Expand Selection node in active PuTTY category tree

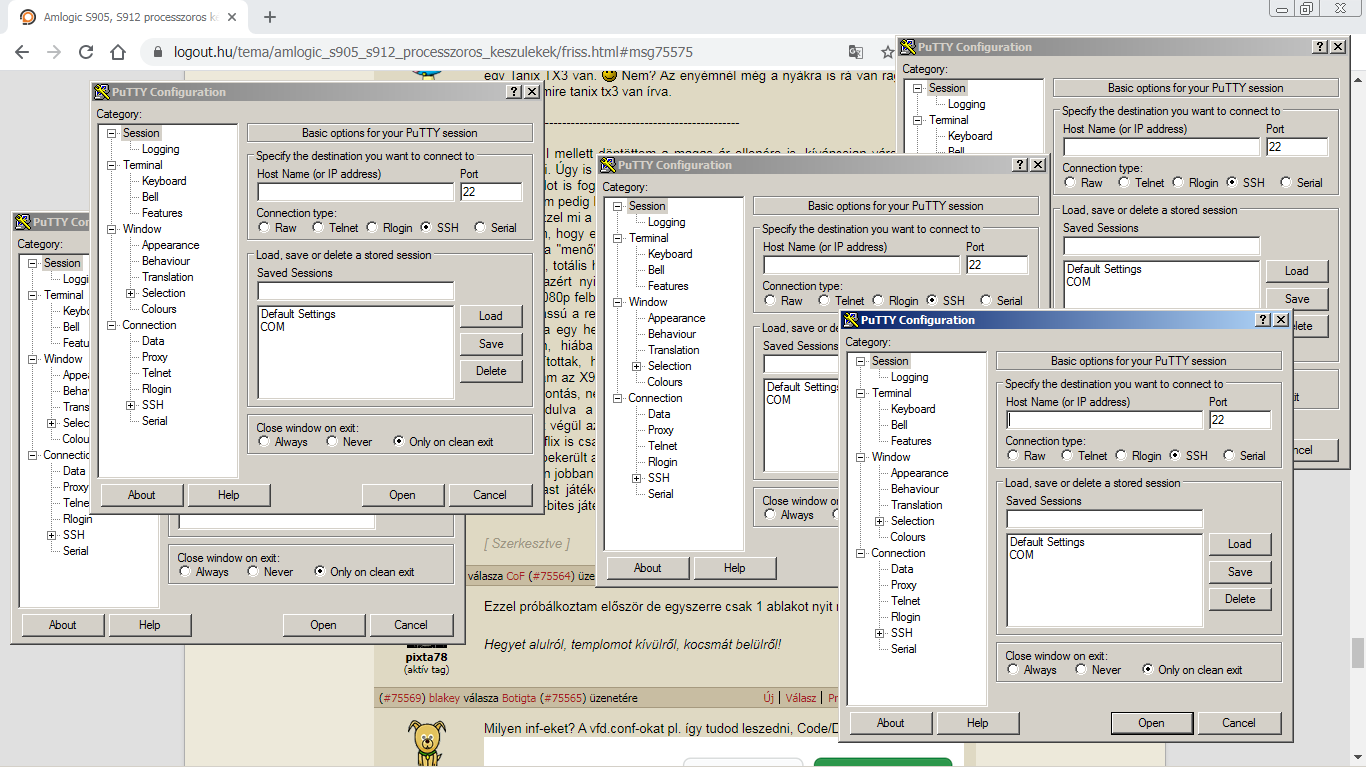pos(880,521)
